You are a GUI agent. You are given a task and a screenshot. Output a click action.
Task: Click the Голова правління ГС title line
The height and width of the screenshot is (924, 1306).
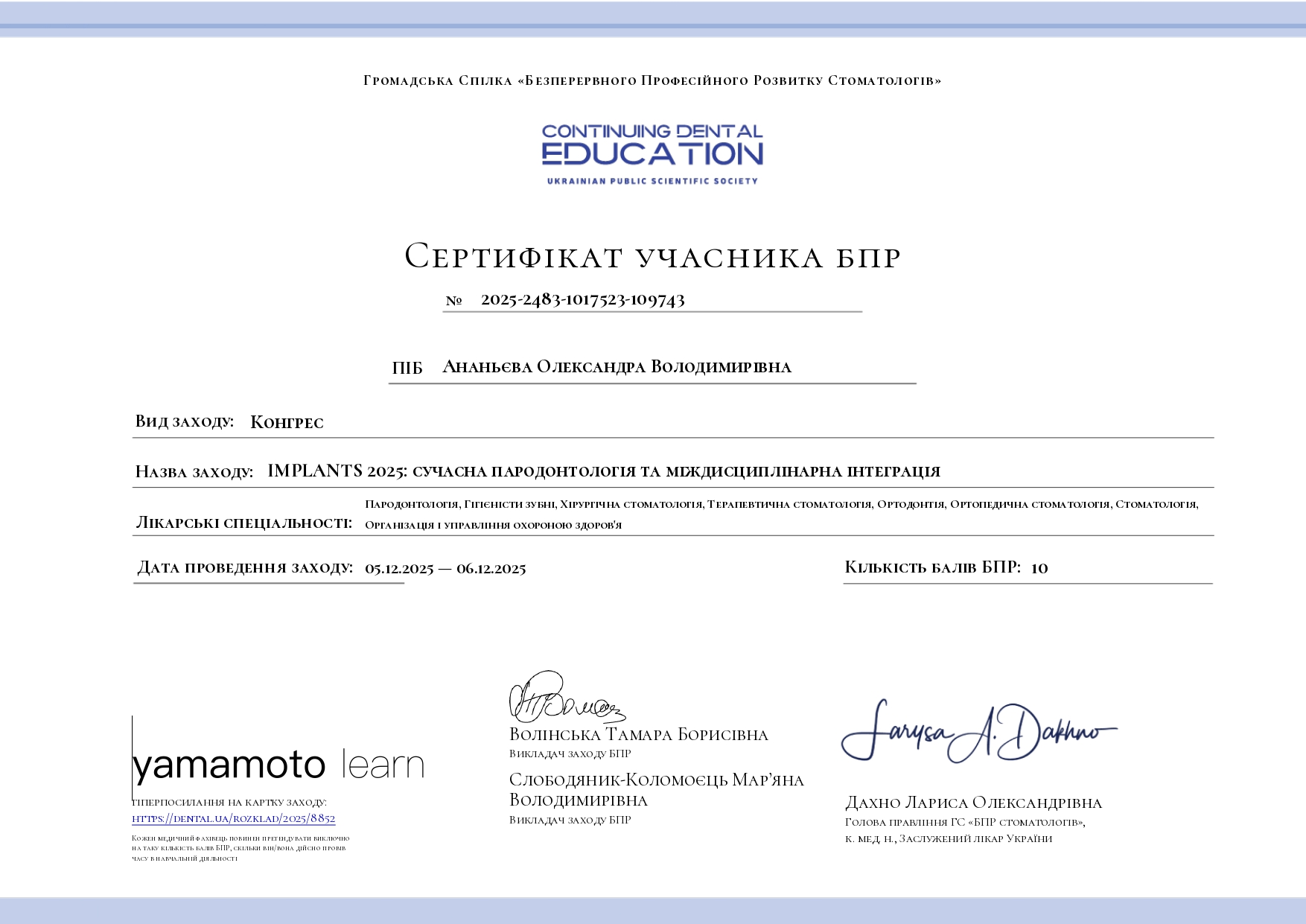click(964, 822)
